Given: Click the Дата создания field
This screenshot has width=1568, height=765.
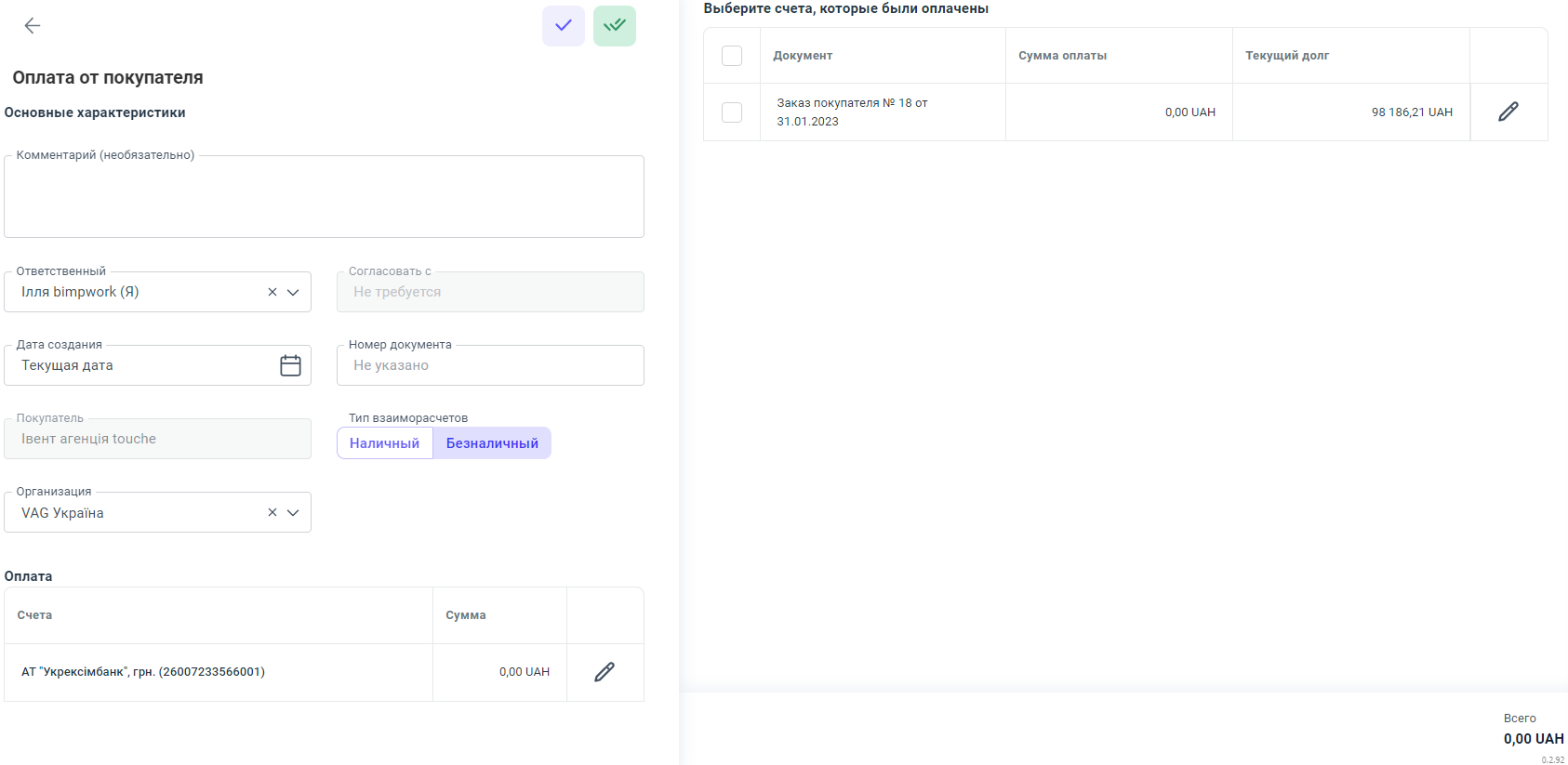Looking at the screenshot, I should coord(140,365).
